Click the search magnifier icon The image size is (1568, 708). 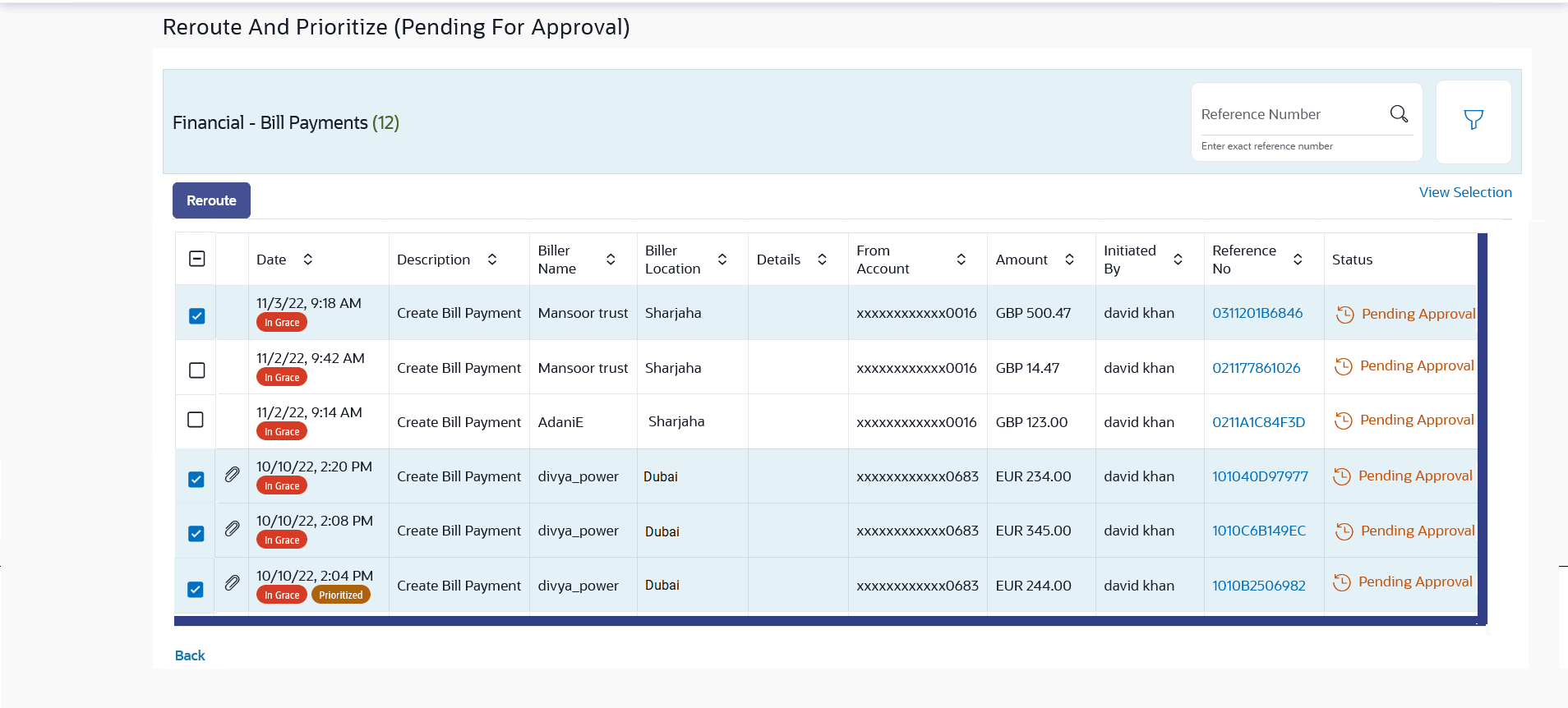[1399, 114]
